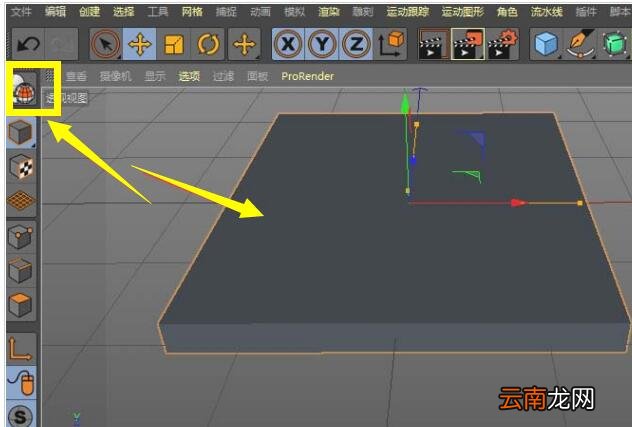
Task: Click the blue Z-axis gizmo handle
Action: click(x=413, y=161)
